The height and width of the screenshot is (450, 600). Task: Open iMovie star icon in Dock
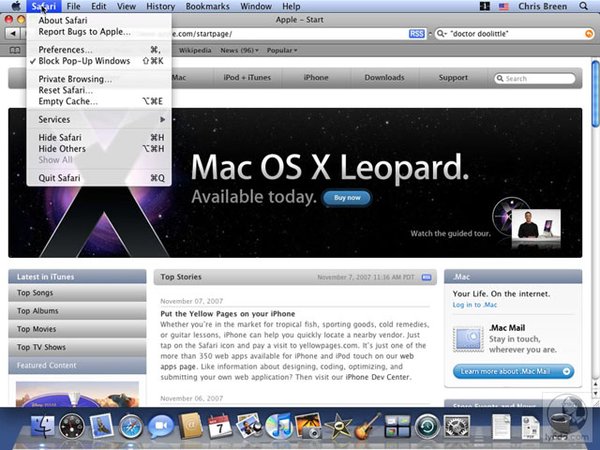(x=338, y=426)
